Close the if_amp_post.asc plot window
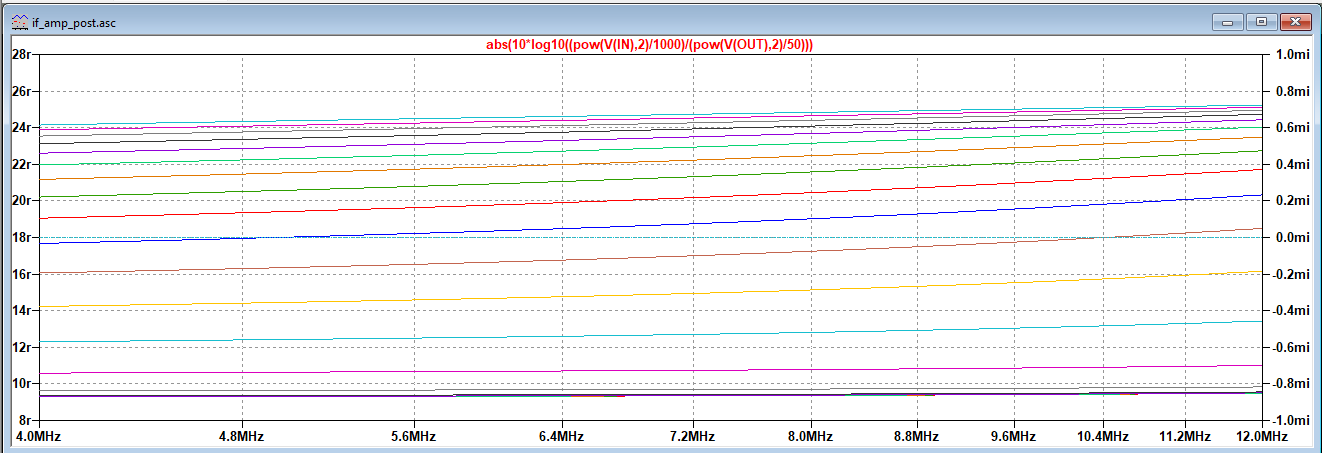Viewport: 1322px width, 453px height. [1295, 21]
